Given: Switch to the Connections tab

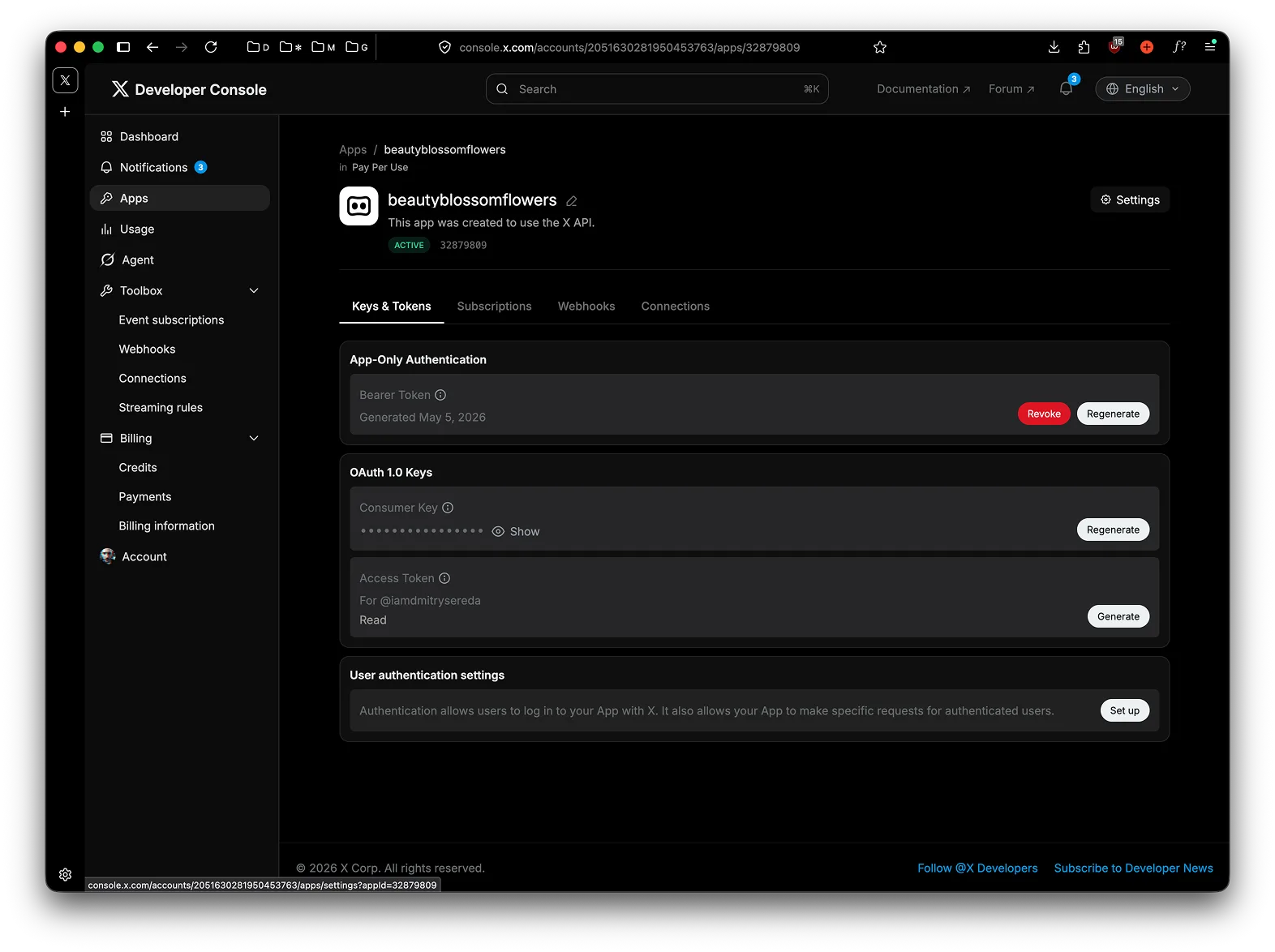Looking at the screenshot, I should (675, 306).
